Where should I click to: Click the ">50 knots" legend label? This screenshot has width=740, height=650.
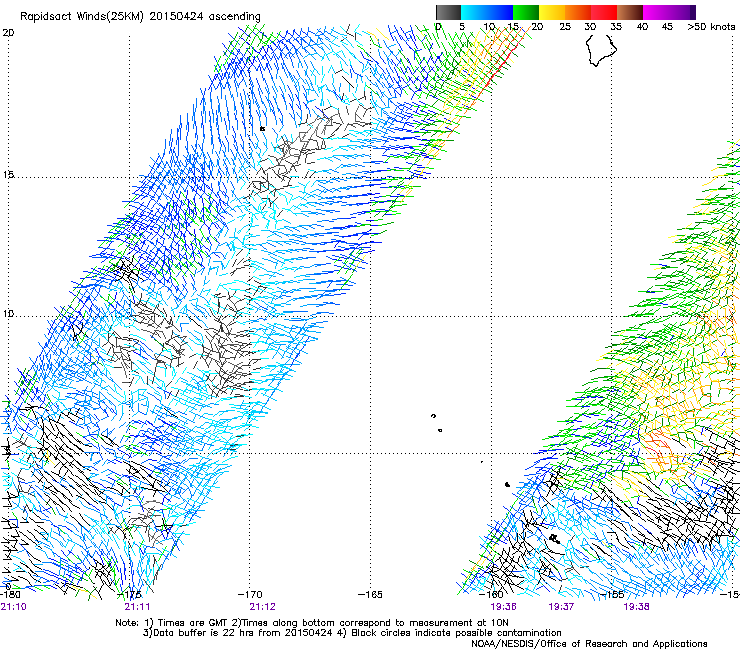tap(711, 27)
